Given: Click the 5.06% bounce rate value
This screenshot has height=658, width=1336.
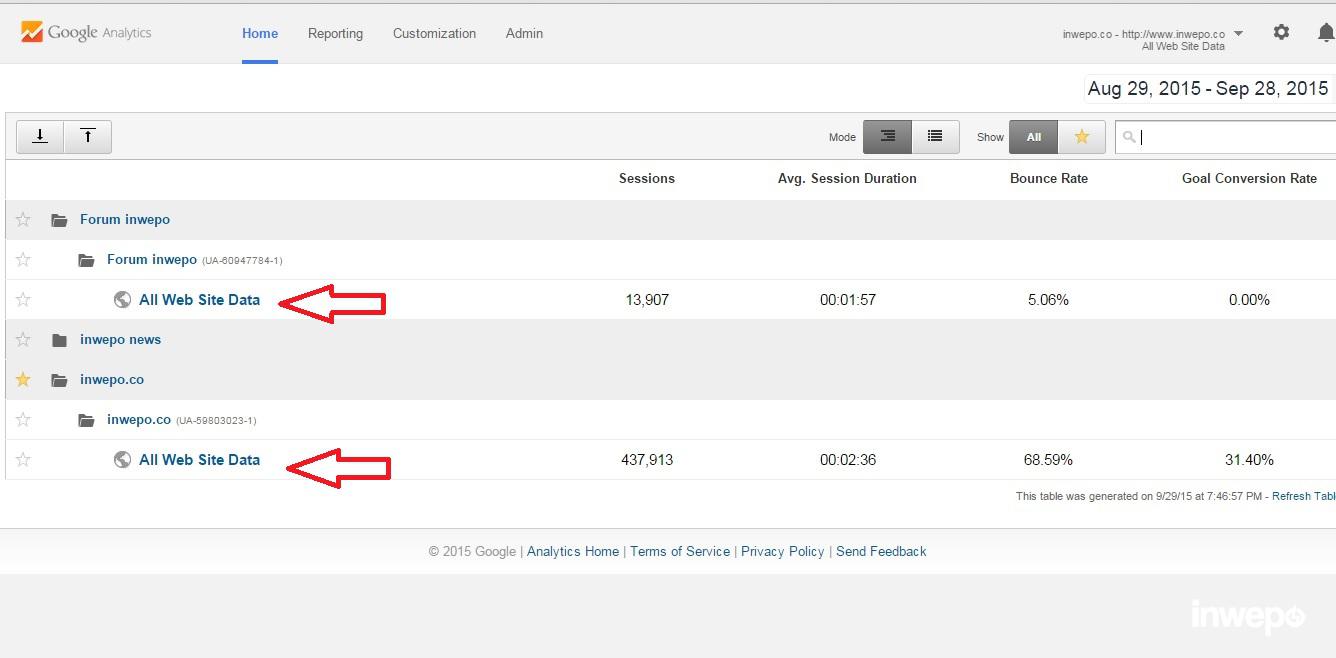Looking at the screenshot, I should point(1048,299).
